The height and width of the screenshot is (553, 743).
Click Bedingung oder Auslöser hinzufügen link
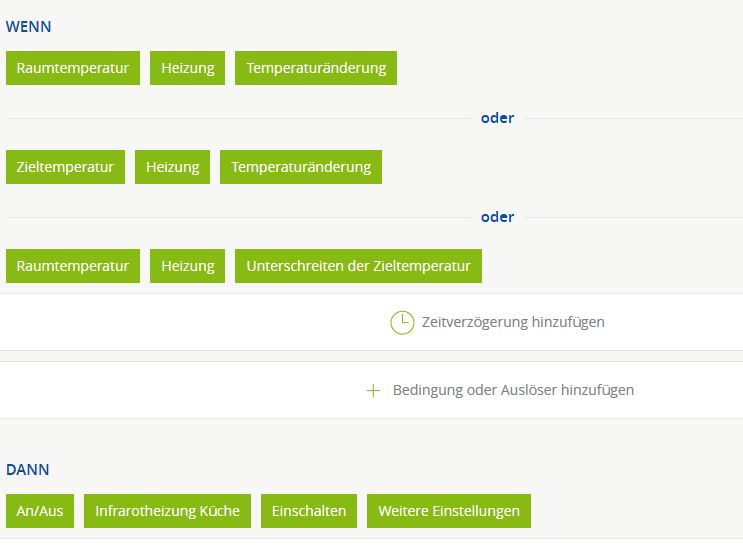coord(513,390)
